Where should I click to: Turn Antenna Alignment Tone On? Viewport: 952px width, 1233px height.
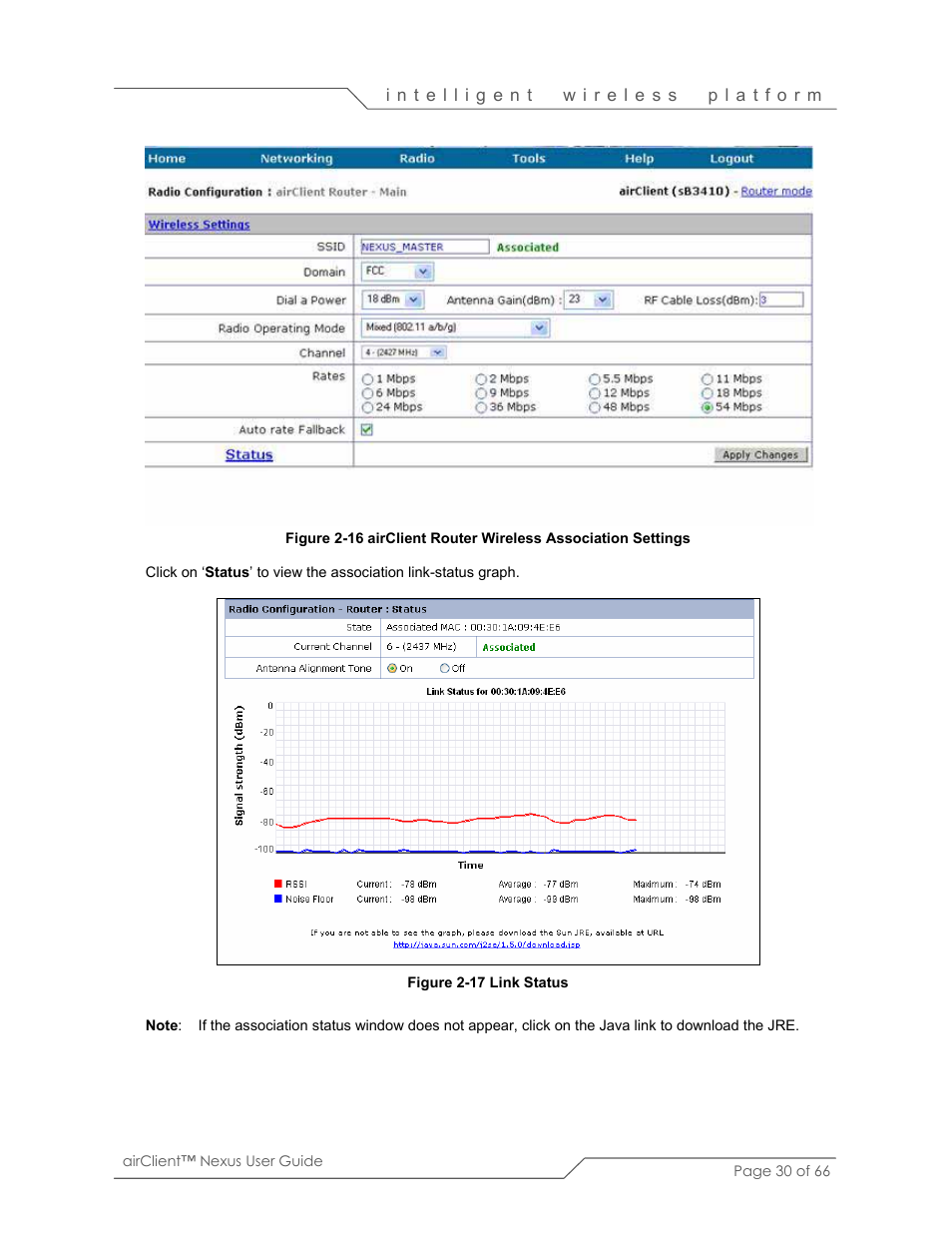pos(392,669)
